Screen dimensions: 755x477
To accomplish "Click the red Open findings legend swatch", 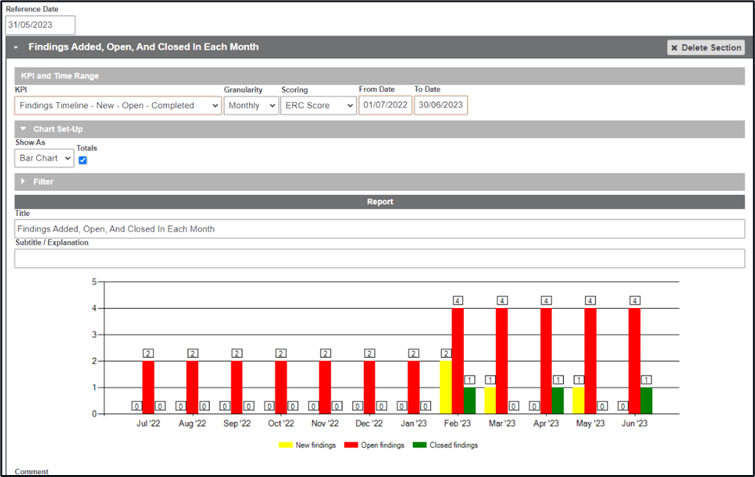I will click(350, 445).
